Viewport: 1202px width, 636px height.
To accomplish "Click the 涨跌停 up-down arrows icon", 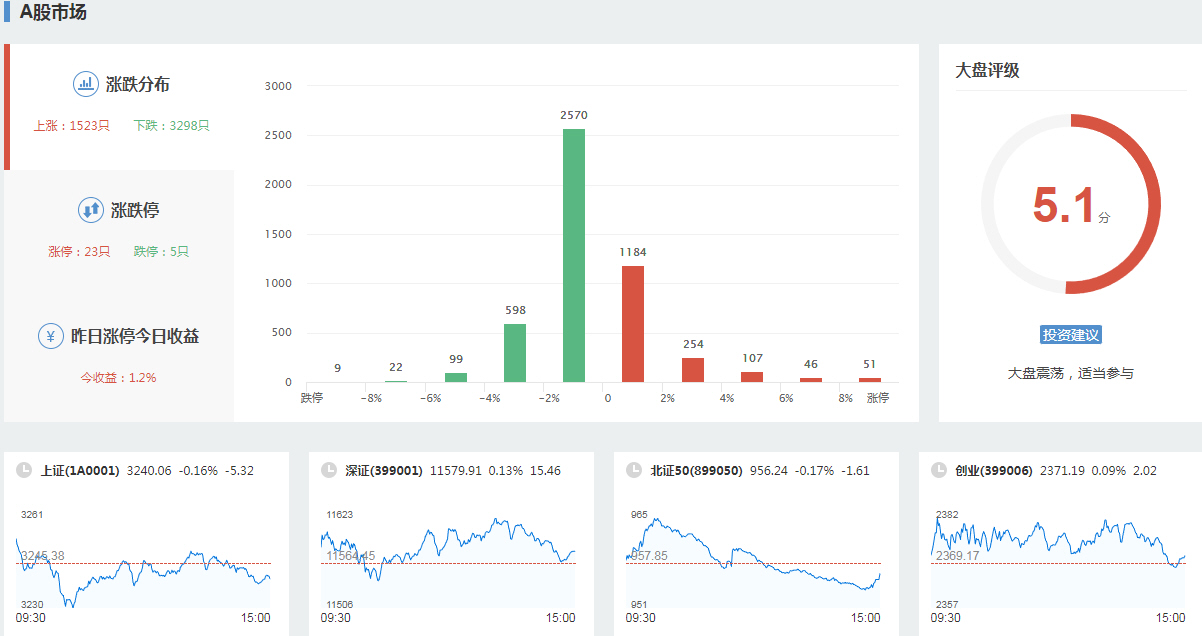I will [91, 210].
